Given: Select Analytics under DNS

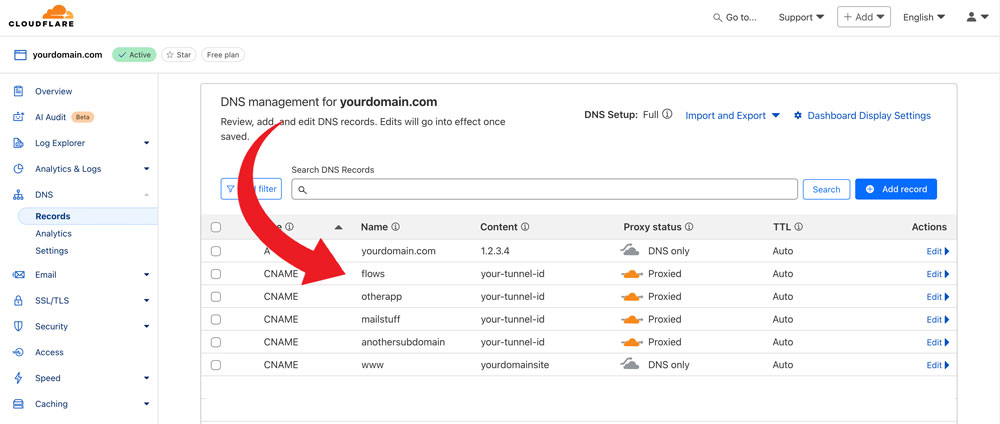Looking at the screenshot, I should [x=54, y=233].
